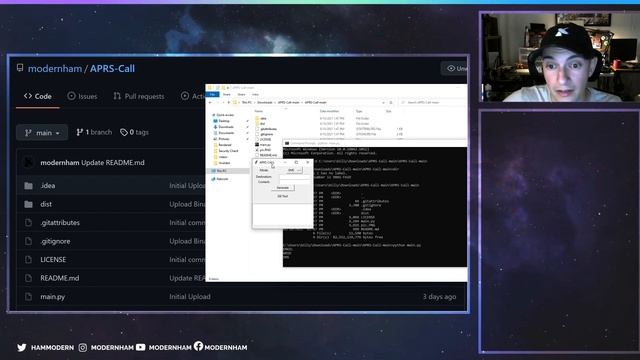640x360 pixels.
Task: Click the commit author avatar for modernham
Action: pyautogui.click(x=29, y=162)
